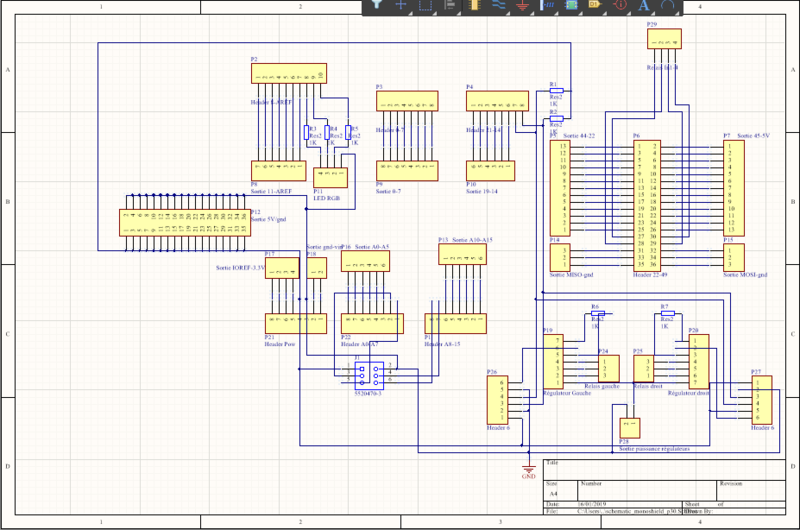The width and height of the screenshot is (800, 530).
Task: Select the P29 connector at top right
Action: 663,39
